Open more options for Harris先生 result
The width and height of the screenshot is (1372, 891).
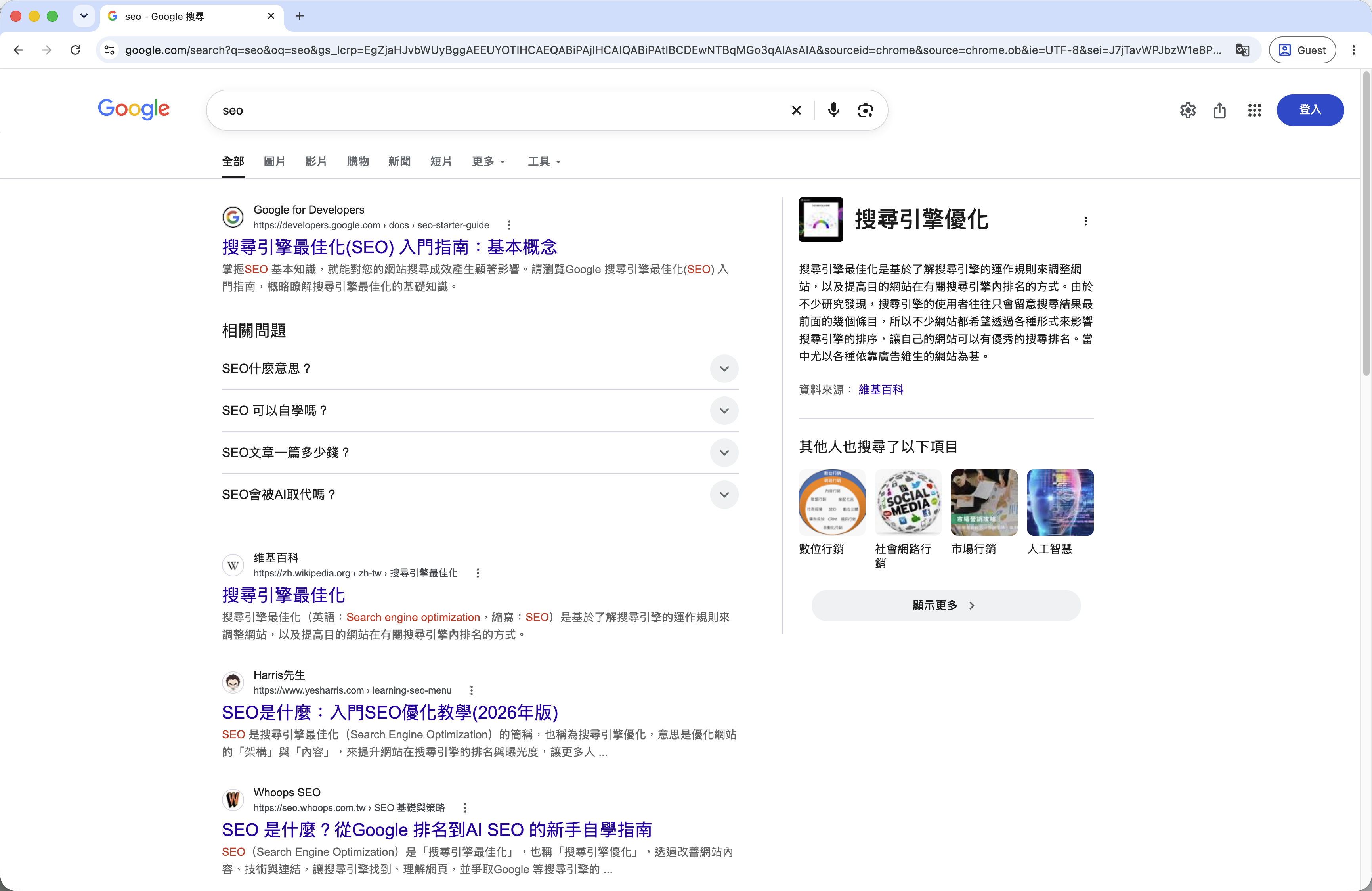[472, 690]
